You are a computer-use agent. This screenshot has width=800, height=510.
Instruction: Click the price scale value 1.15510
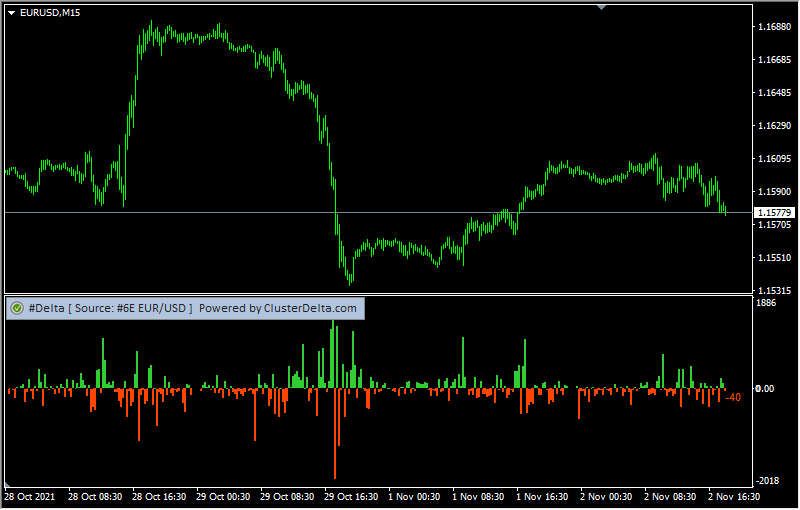[774, 258]
